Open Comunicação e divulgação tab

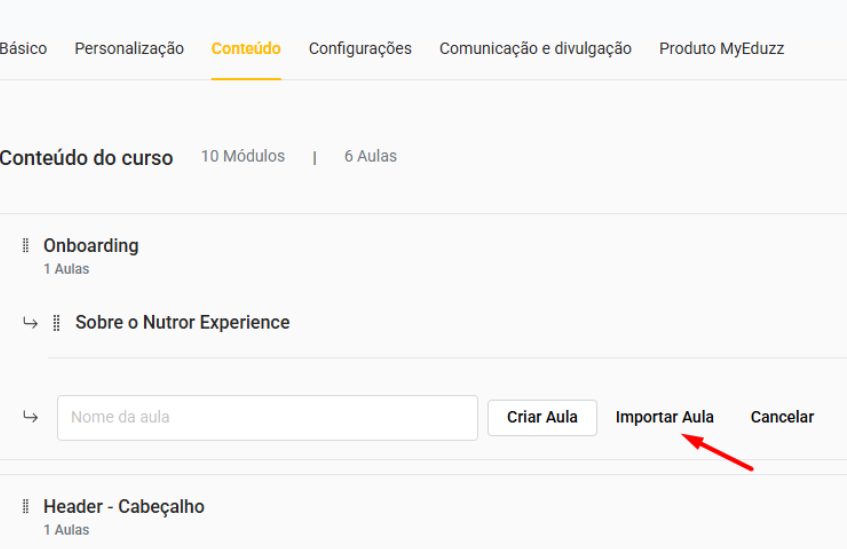(x=535, y=48)
